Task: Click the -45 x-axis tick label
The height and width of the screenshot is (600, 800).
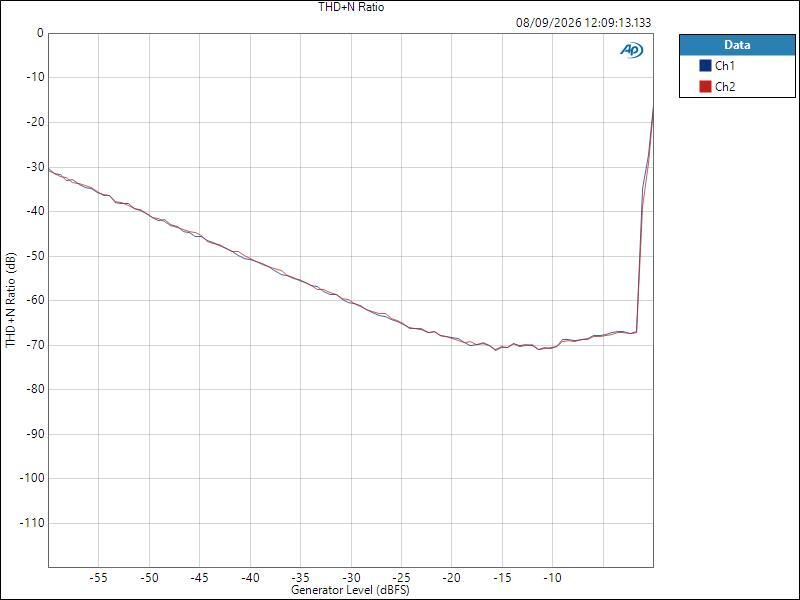Action: click(199, 578)
